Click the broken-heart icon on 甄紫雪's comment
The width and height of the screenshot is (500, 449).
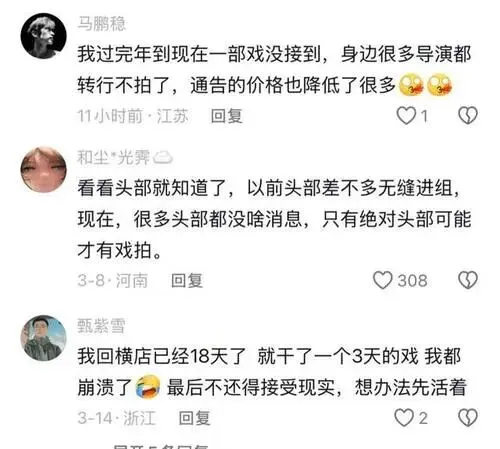tap(468, 418)
